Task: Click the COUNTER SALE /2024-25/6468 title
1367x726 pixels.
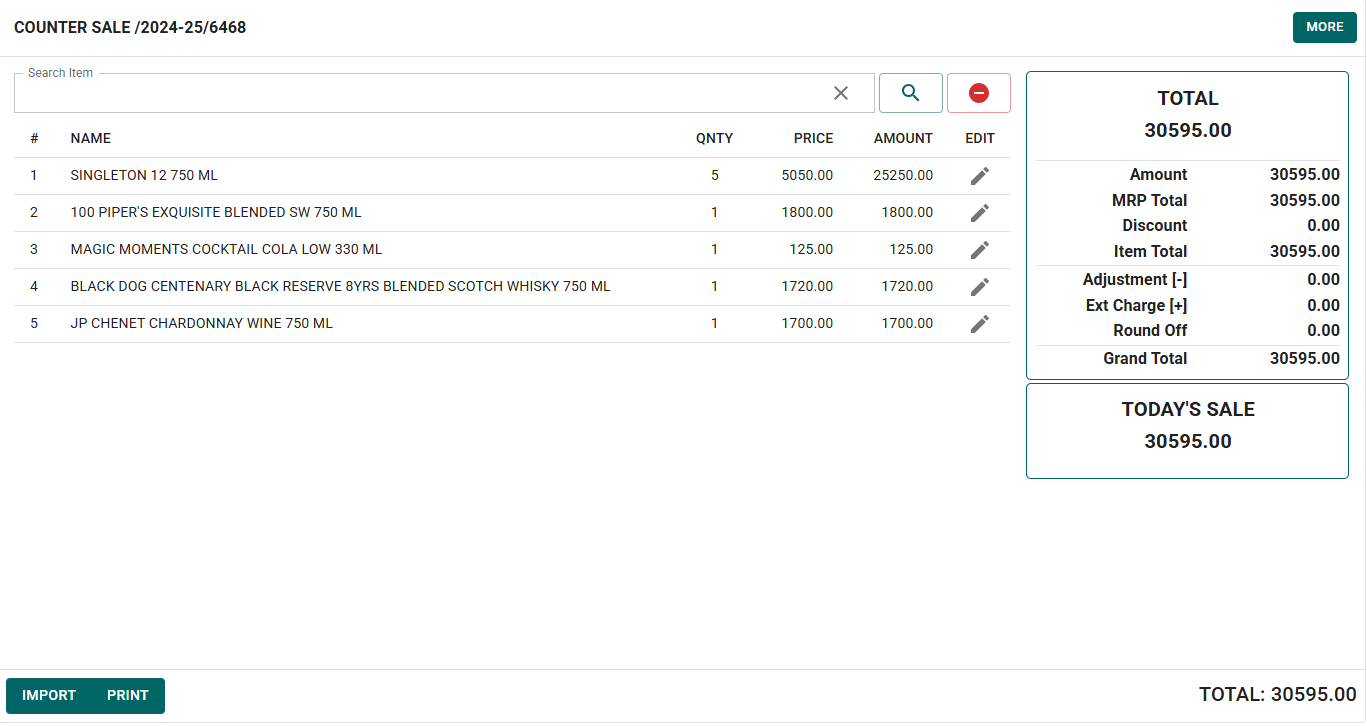Action: (130, 28)
